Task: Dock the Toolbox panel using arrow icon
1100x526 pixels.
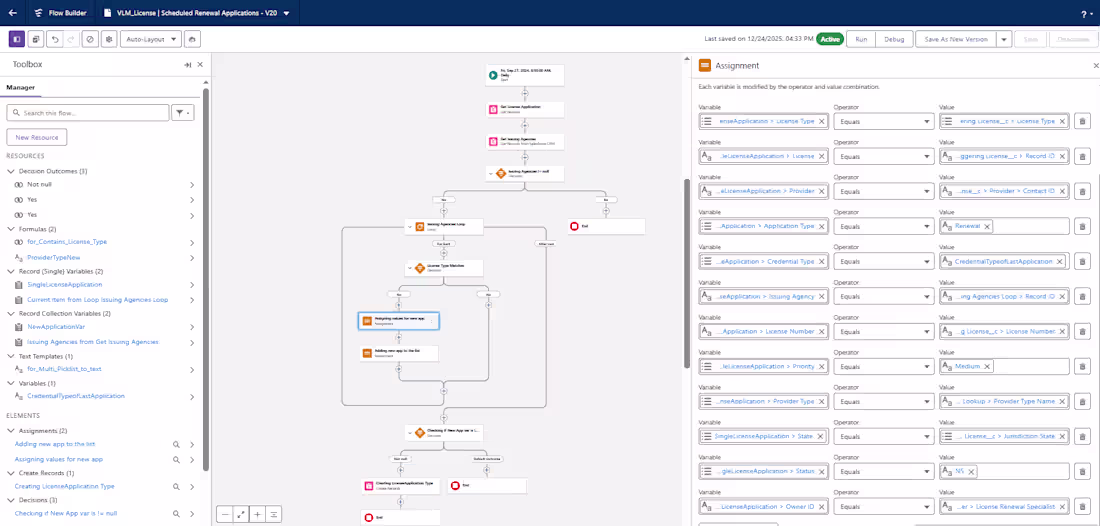Action: click(x=187, y=65)
